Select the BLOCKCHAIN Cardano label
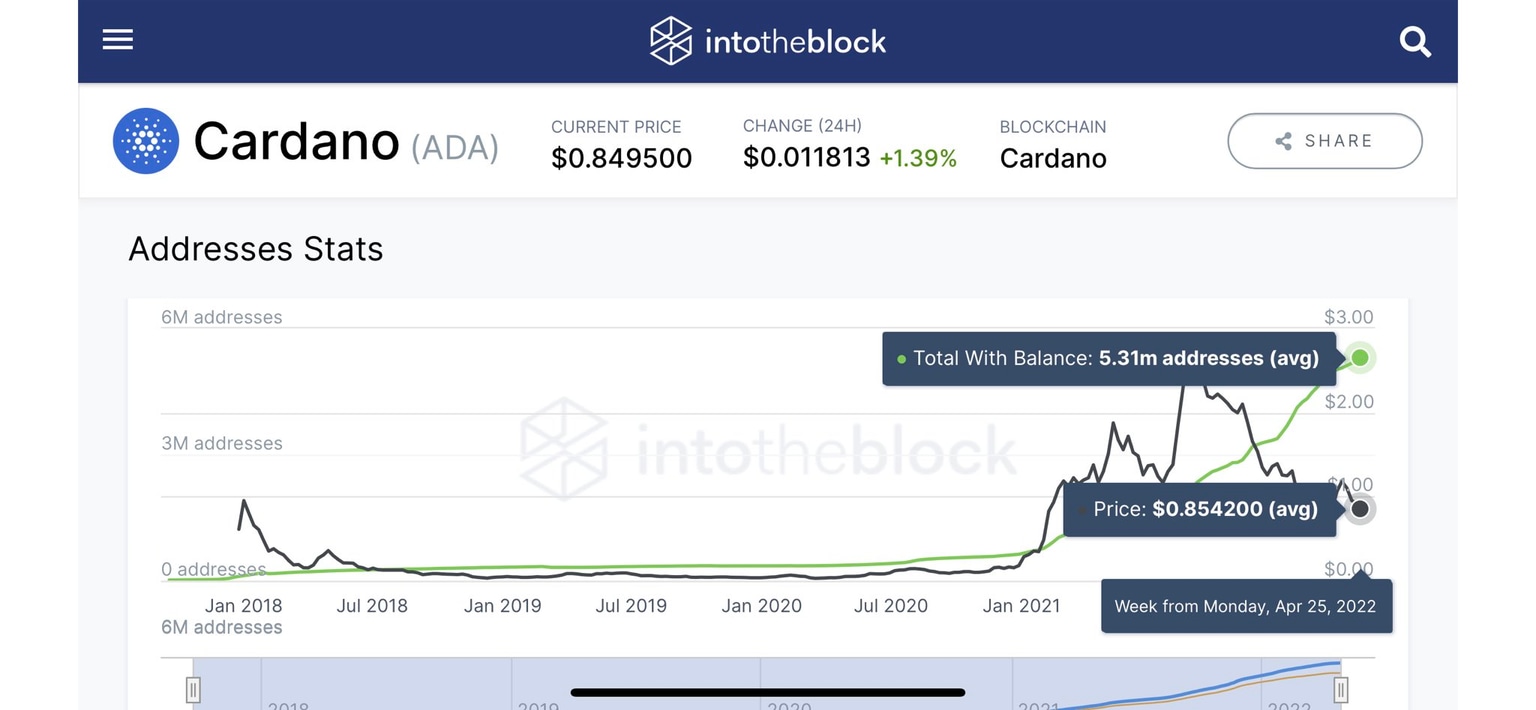The height and width of the screenshot is (710, 1536). (x=1052, y=143)
